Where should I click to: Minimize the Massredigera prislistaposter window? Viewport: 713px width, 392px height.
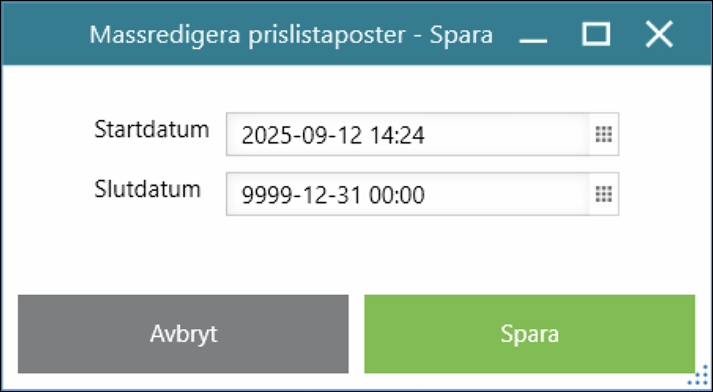533,35
